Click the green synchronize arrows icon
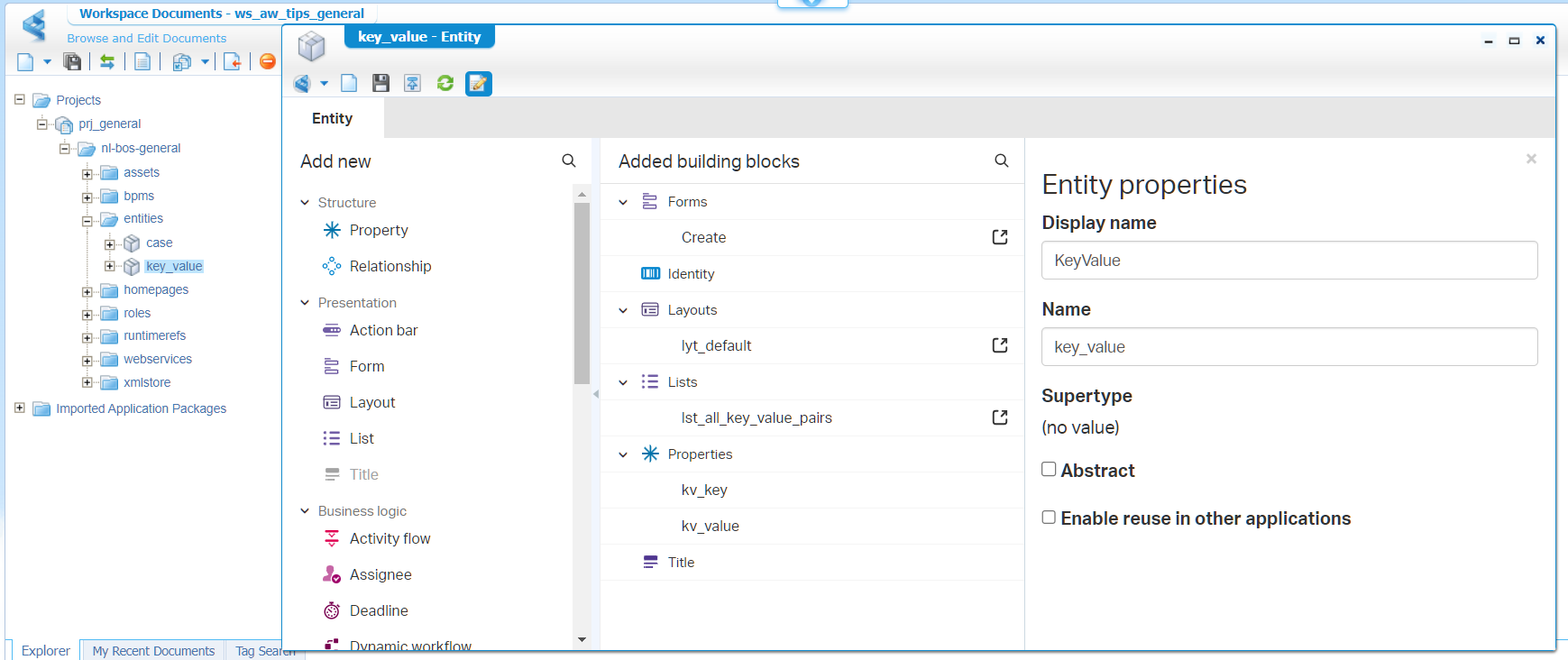Screen dimensions: 1568x660 coord(107,61)
